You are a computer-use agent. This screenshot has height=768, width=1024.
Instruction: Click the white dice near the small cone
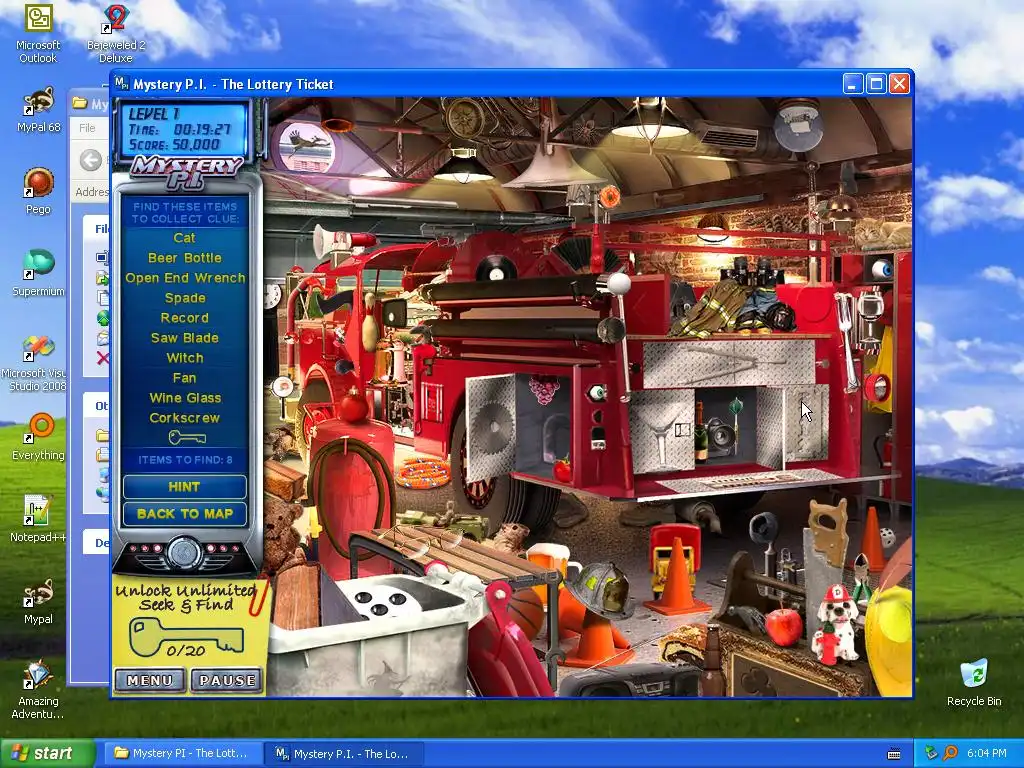[x=888, y=537]
